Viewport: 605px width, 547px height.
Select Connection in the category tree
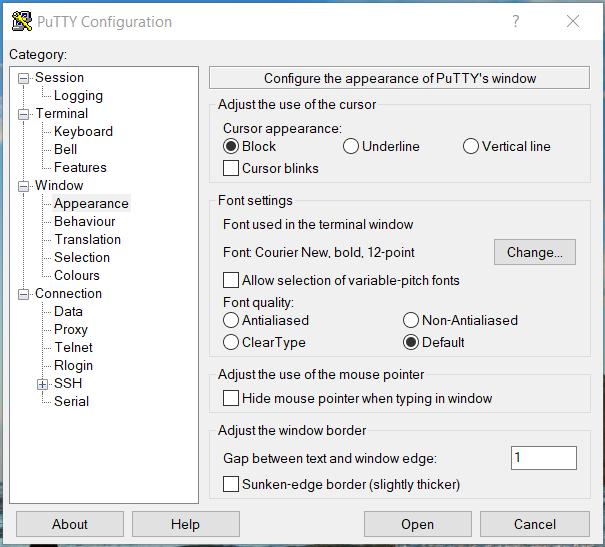[68, 294]
